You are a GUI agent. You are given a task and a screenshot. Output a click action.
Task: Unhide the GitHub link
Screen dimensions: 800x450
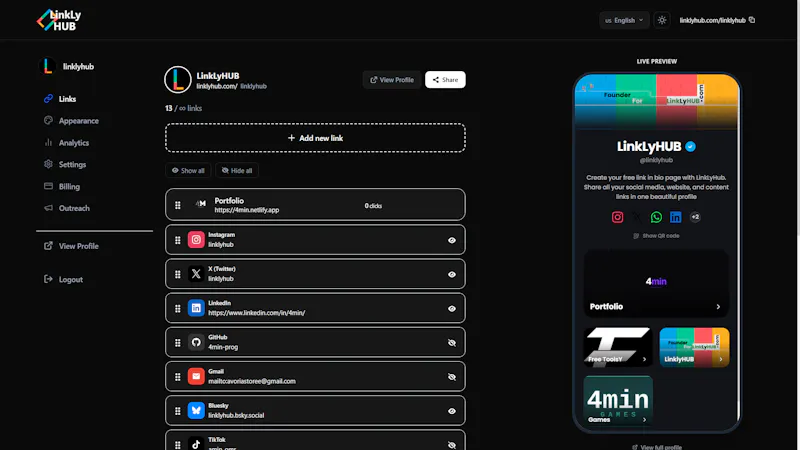click(452, 343)
